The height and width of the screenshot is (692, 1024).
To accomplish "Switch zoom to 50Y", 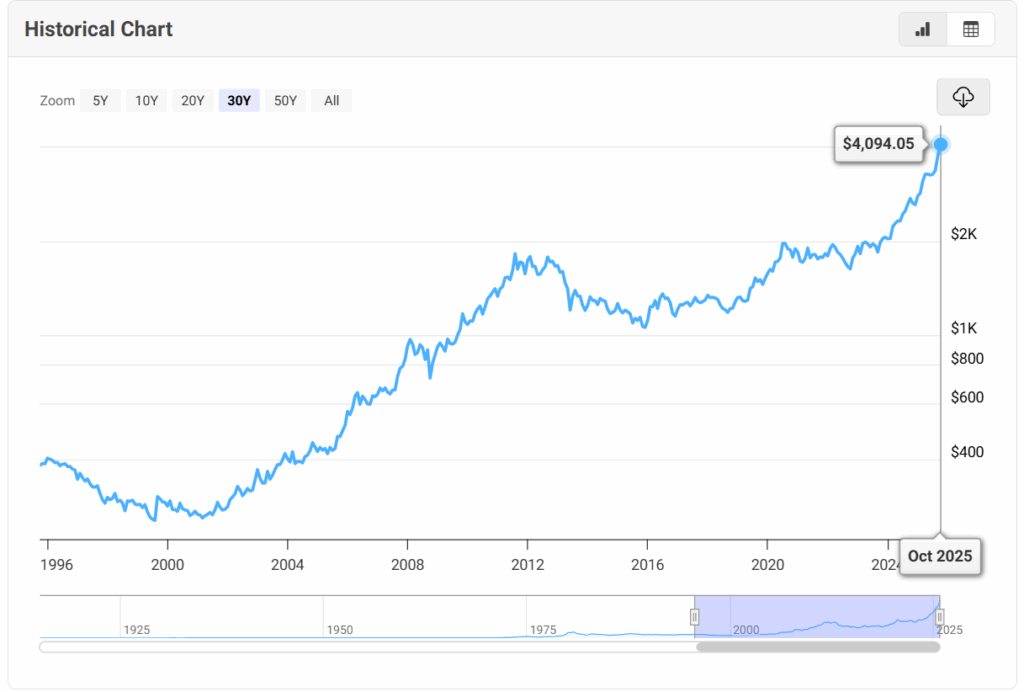I will (285, 100).
